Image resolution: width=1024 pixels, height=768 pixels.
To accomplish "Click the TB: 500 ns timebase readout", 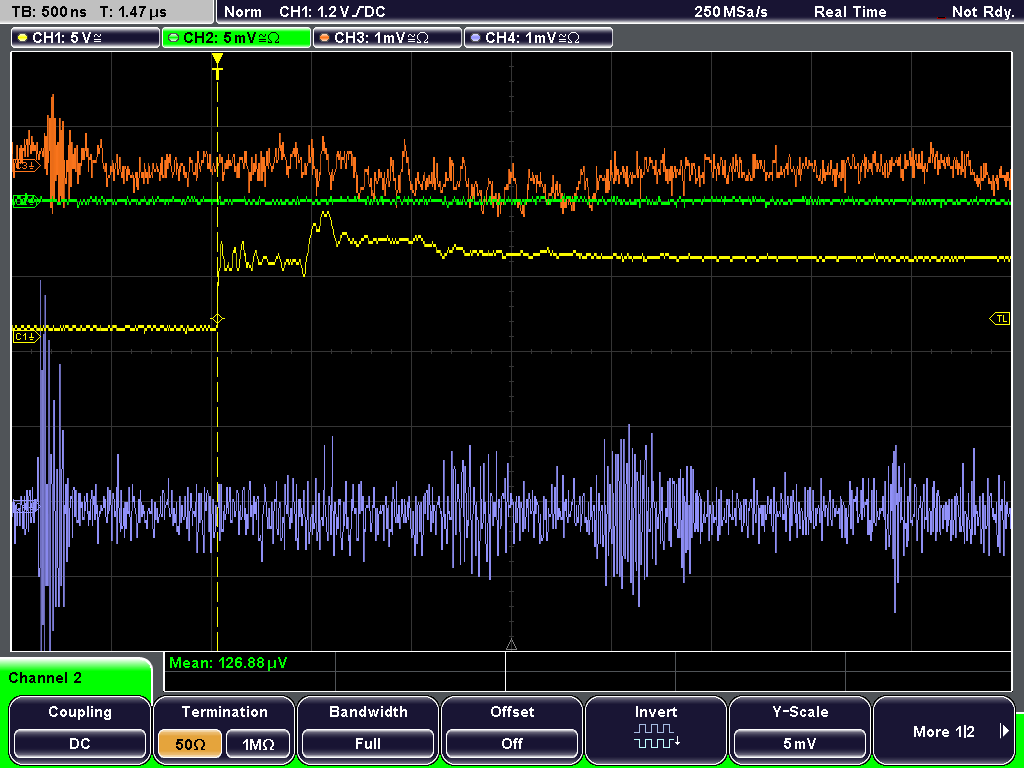I will (x=50, y=12).
